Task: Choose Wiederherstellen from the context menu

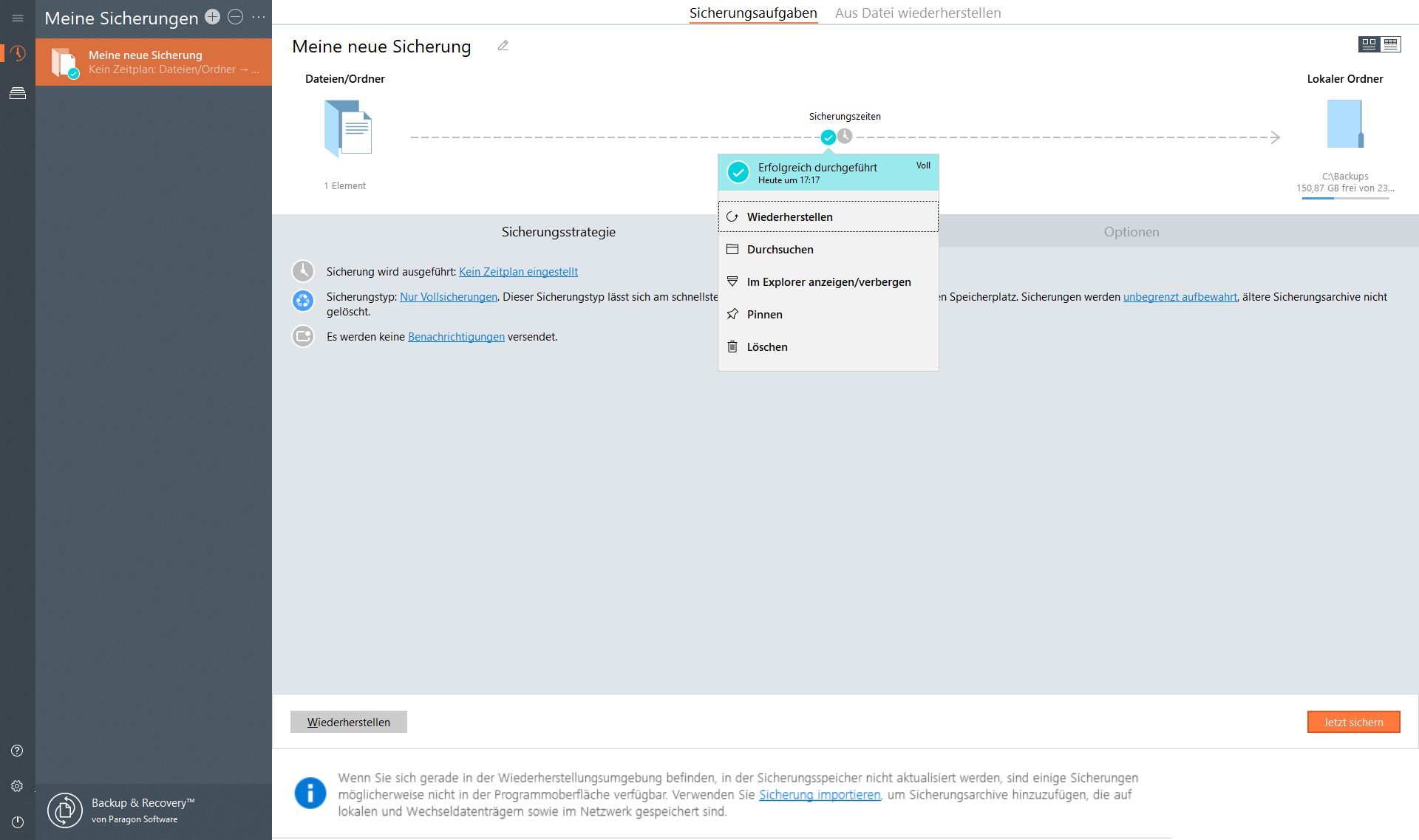Action: [x=789, y=217]
